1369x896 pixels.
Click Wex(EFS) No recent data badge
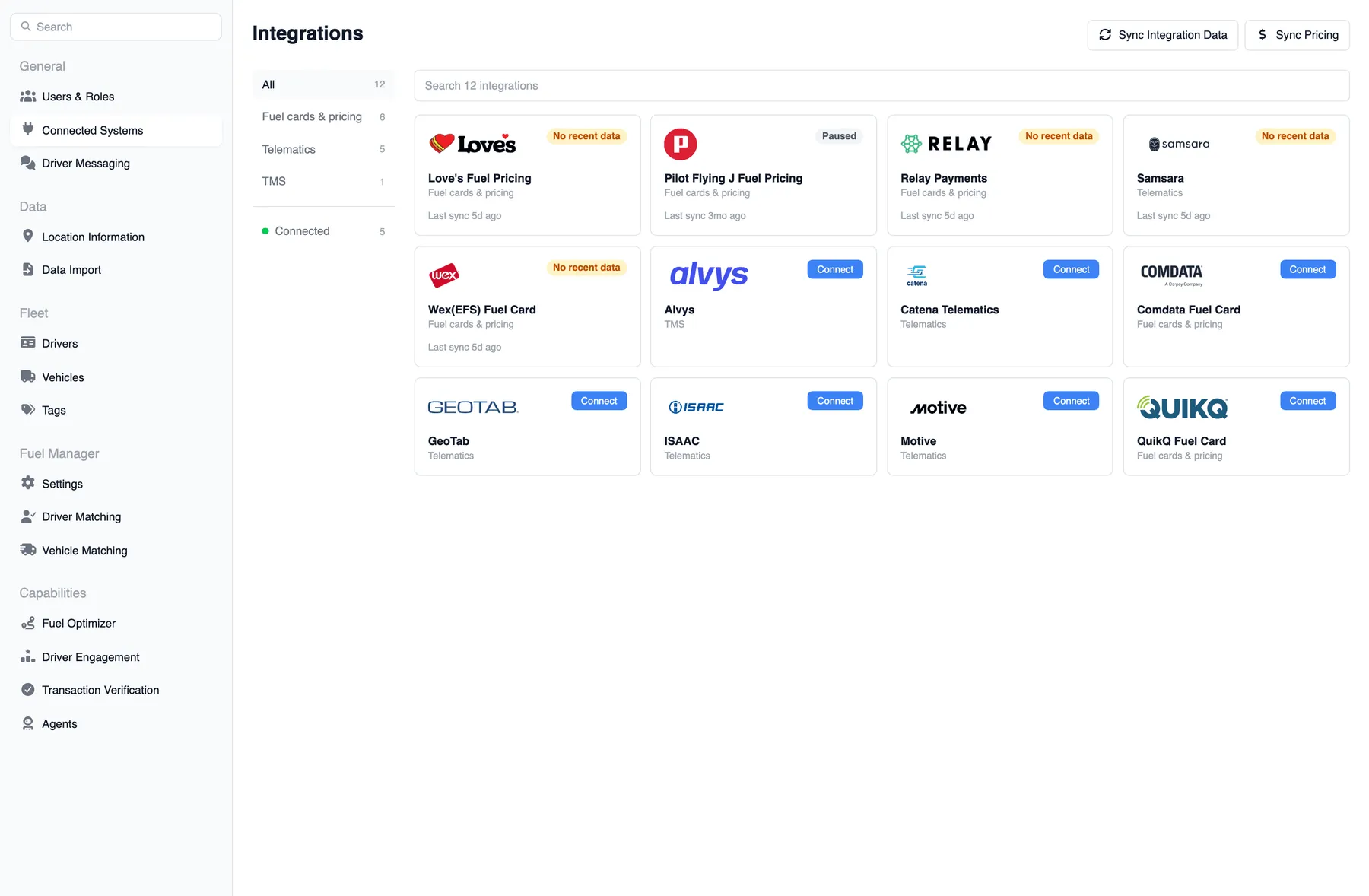[x=586, y=268]
